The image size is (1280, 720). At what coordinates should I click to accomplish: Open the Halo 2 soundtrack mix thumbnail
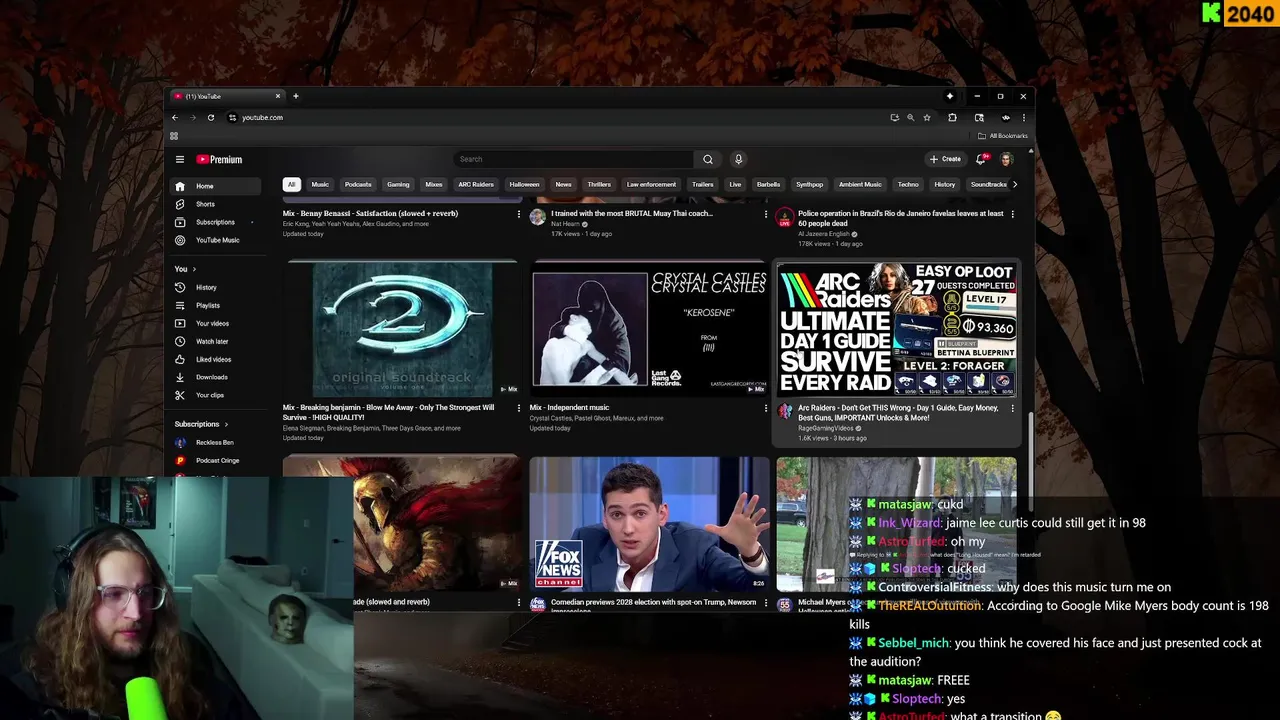click(401, 328)
